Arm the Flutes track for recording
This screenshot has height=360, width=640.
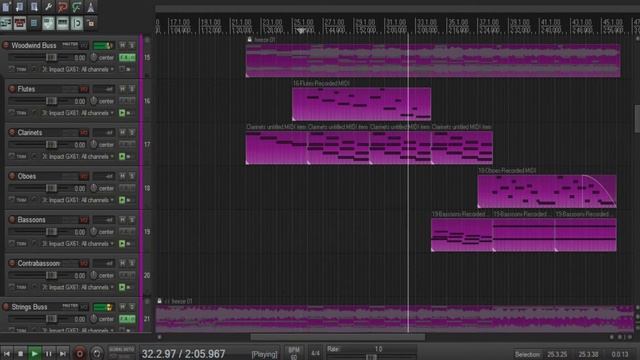pyautogui.click(x=12, y=89)
